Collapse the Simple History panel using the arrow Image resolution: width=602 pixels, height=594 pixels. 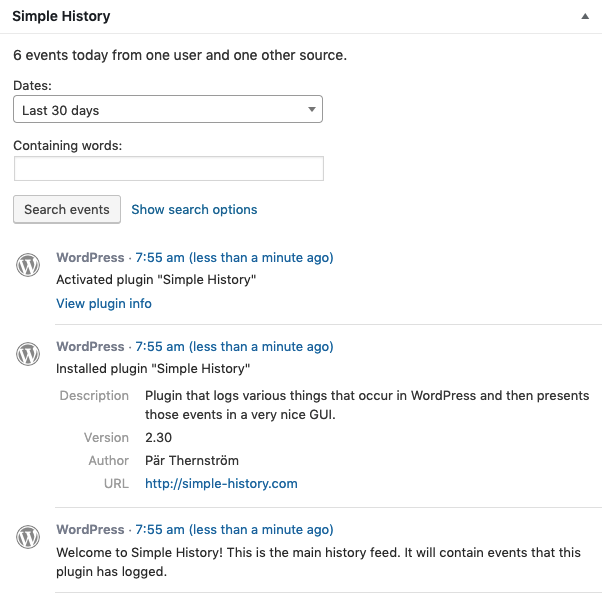click(584, 17)
